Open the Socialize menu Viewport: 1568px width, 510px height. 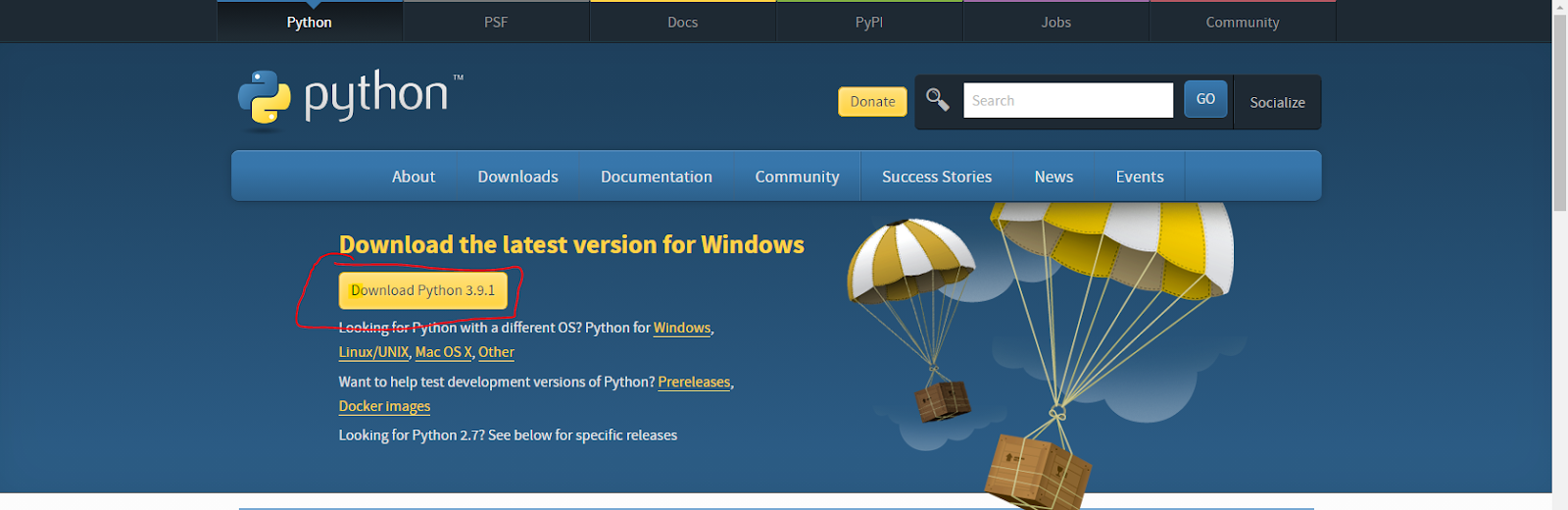tap(1277, 102)
